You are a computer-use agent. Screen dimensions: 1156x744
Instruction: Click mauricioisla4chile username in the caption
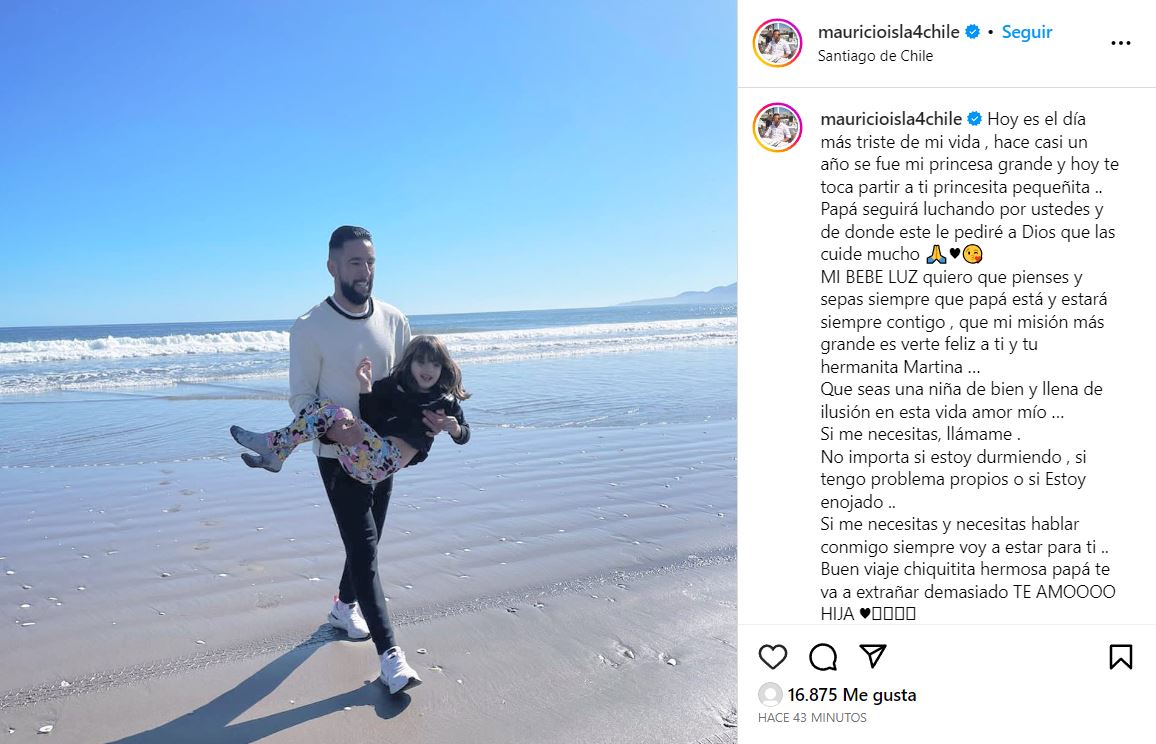891,119
